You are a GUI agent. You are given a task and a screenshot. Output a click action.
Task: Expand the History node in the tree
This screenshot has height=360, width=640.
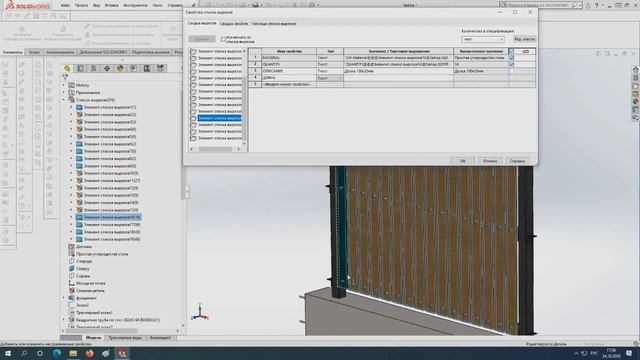pyautogui.click(x=64, y=85)
